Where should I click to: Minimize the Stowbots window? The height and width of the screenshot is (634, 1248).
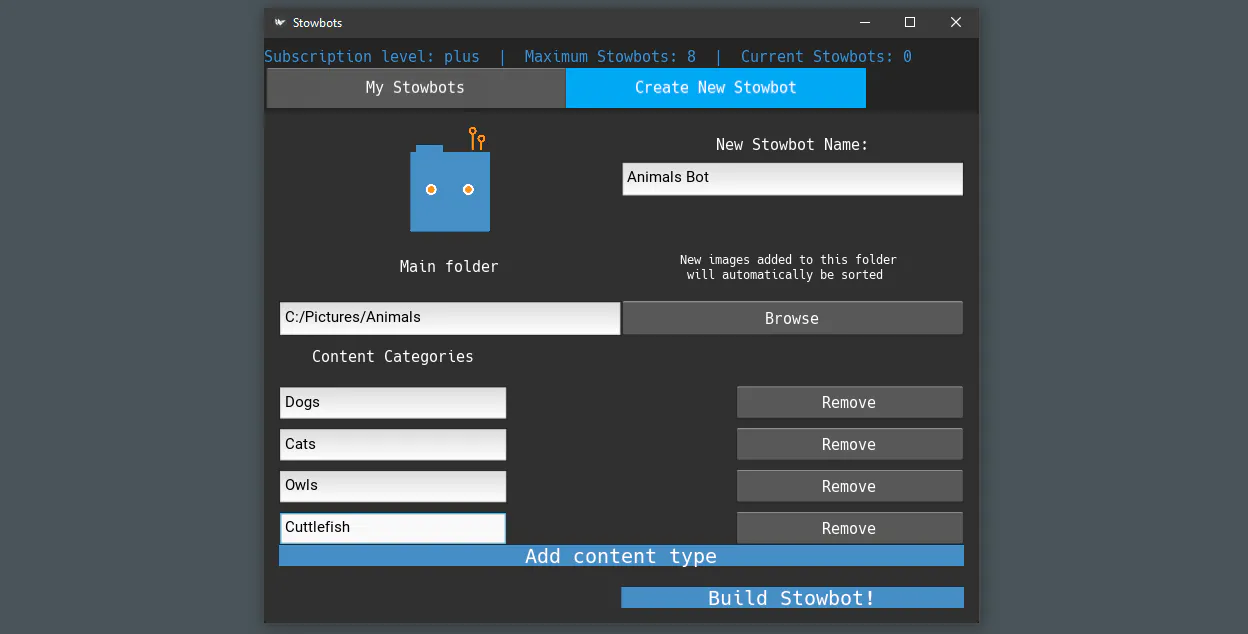(x=863, y=22)
